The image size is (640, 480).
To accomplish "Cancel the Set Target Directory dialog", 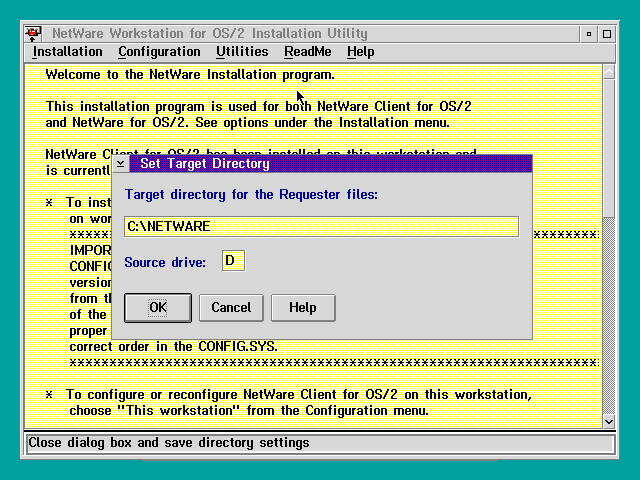I will (231, 308).
